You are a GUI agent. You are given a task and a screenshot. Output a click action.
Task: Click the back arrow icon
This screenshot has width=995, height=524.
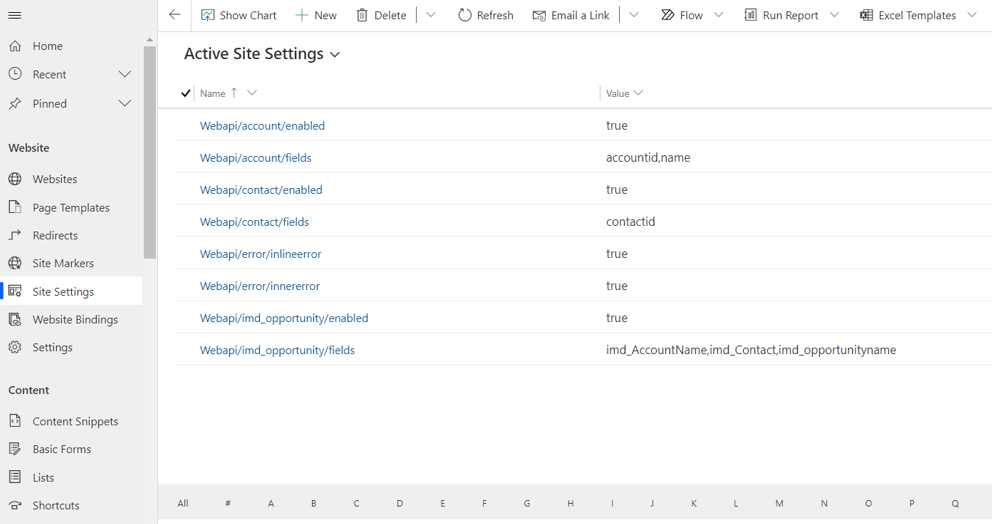click(x=175, y=15)
